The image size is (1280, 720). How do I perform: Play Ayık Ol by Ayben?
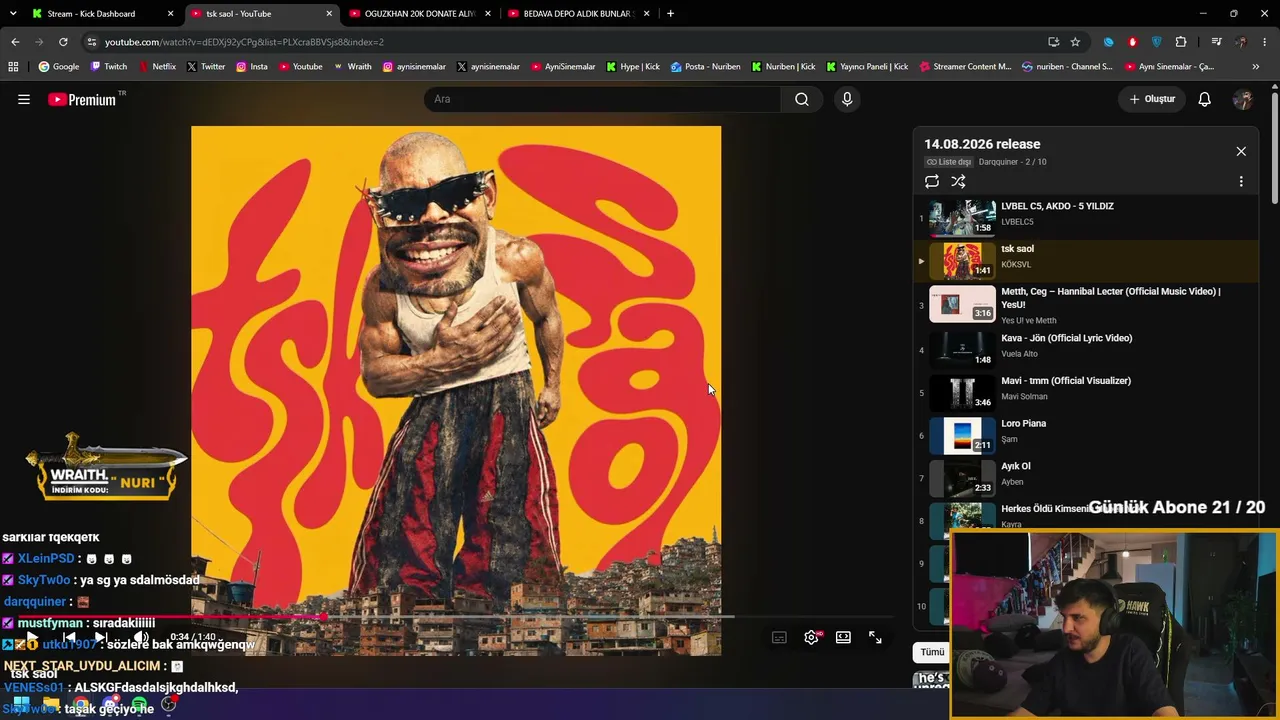(1087, 478)
